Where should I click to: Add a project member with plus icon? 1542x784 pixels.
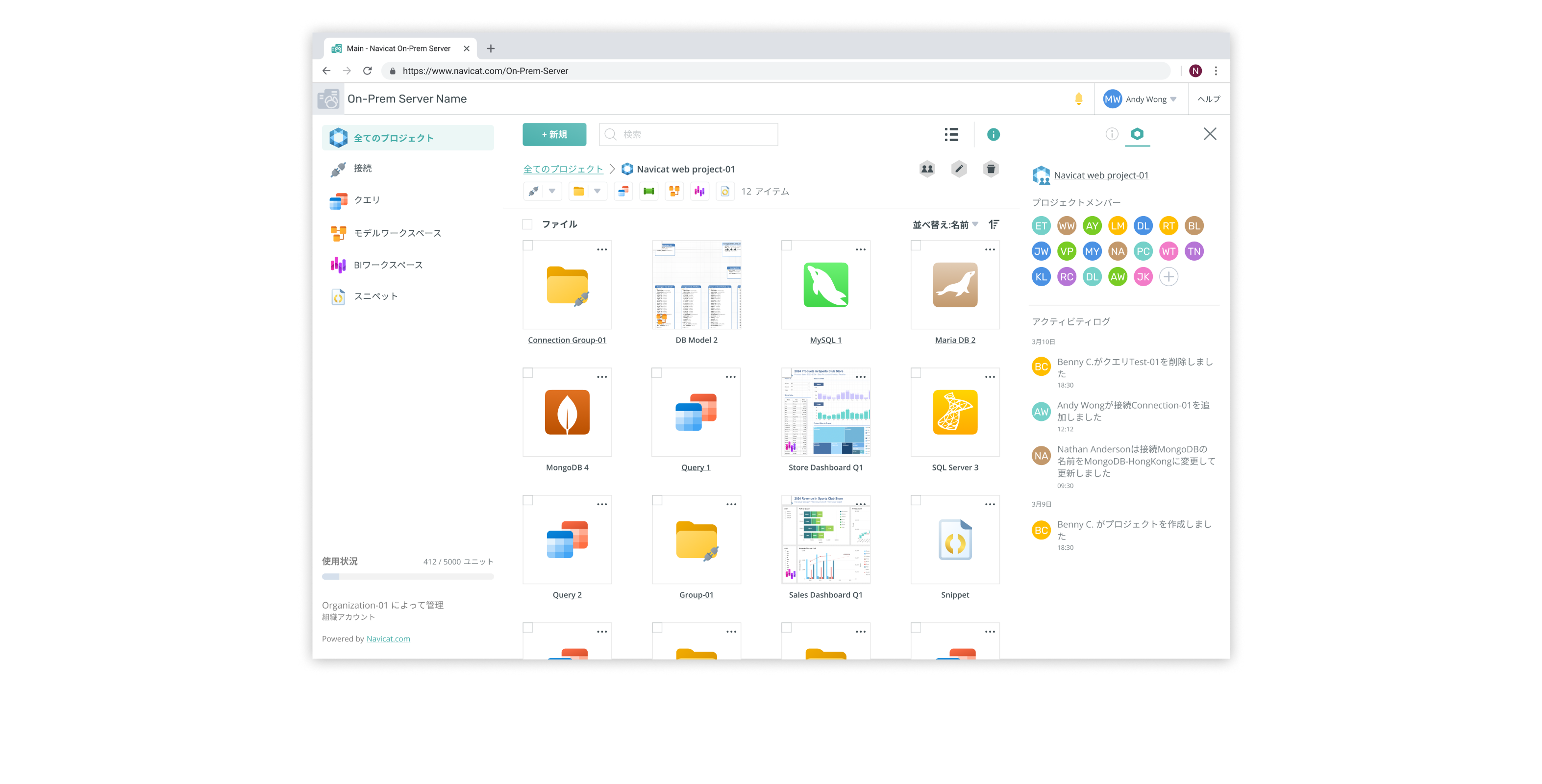[x=1169, y=276]
